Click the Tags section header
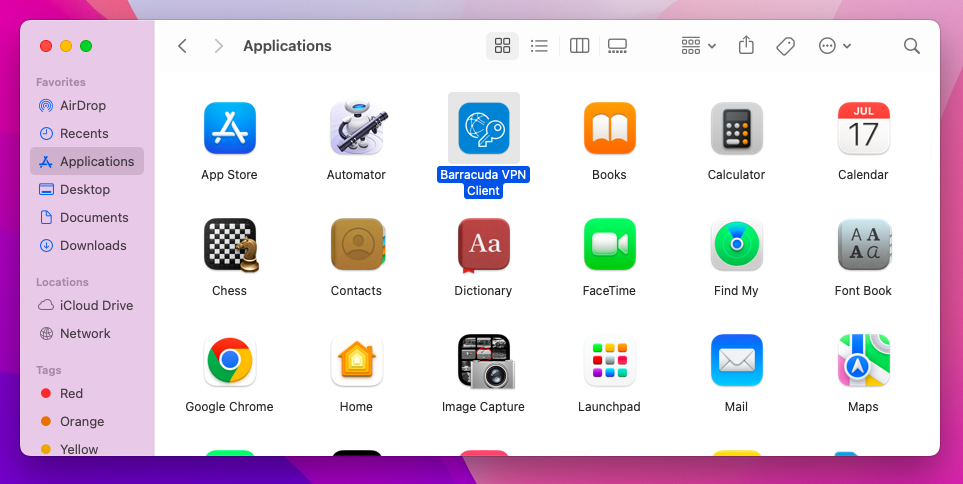The width and height of the screenshot is (963, 484). 49,370
